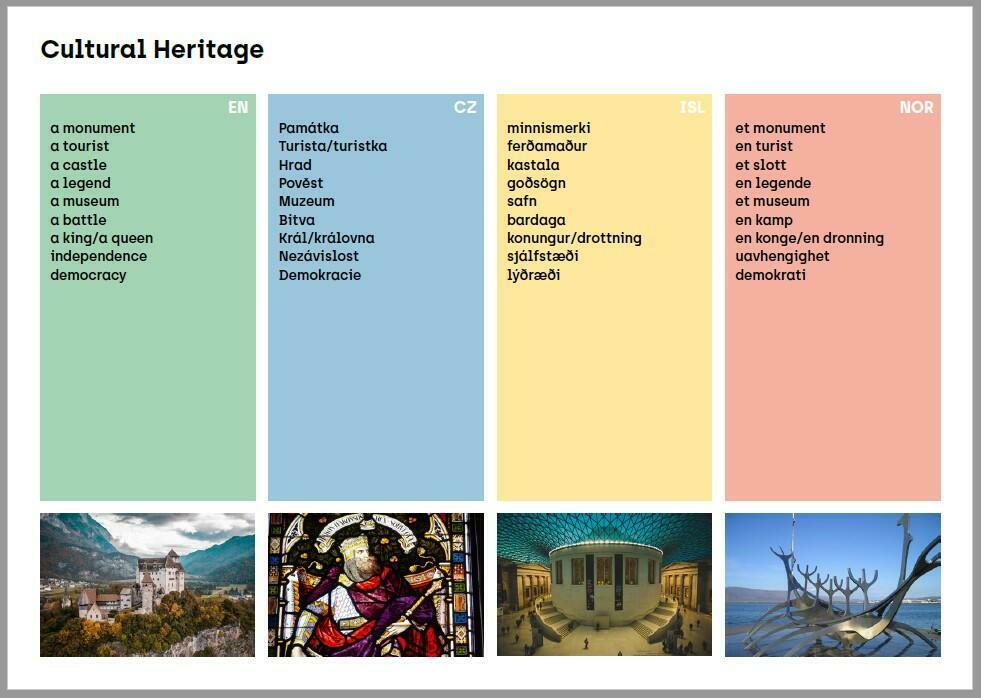Select the Czech word 'Hrad'
This screenshot has width=981, height=698.
point(295,165)
